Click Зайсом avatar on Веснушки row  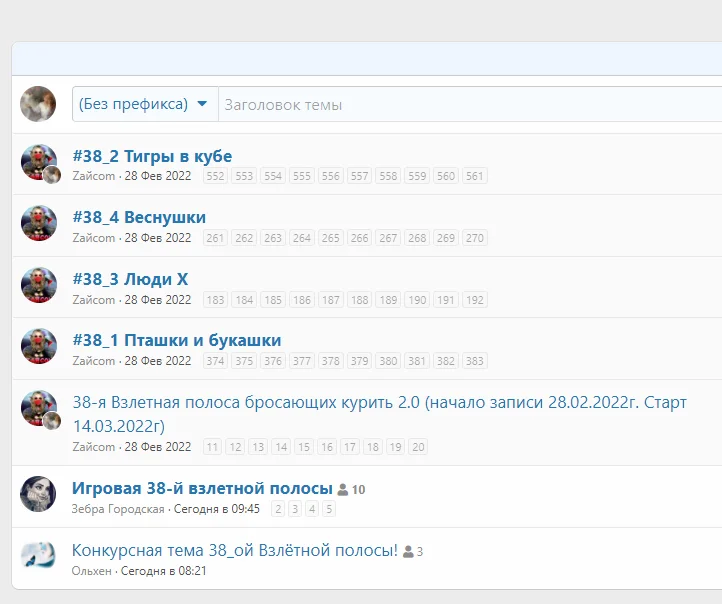(39, 223)
